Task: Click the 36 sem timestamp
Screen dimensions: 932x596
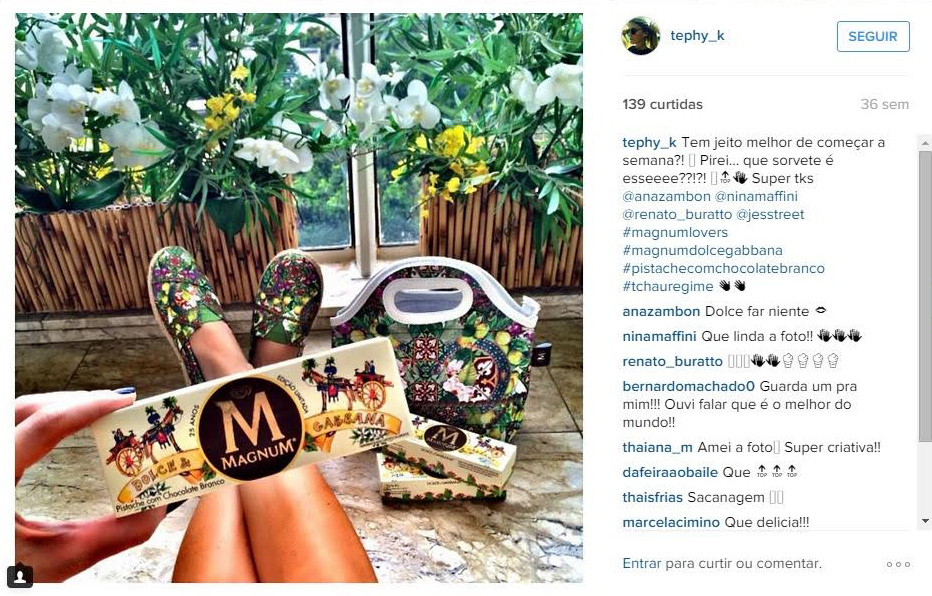Action: (x=884, y=105)
